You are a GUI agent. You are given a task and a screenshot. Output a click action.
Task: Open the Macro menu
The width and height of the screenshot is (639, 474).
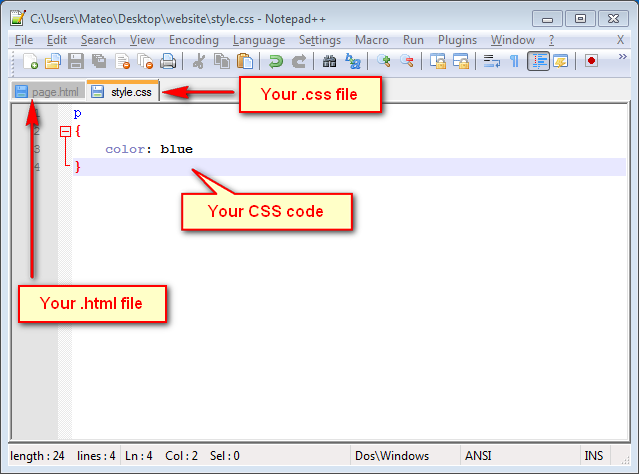pos(372,40)
